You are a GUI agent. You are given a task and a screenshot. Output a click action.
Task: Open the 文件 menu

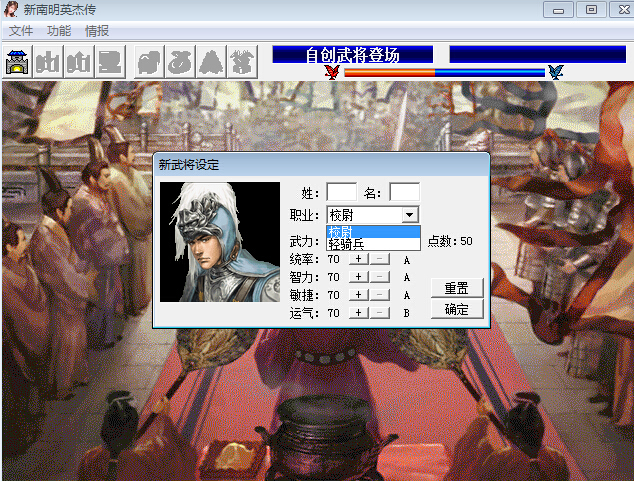(x=21, y=31)
